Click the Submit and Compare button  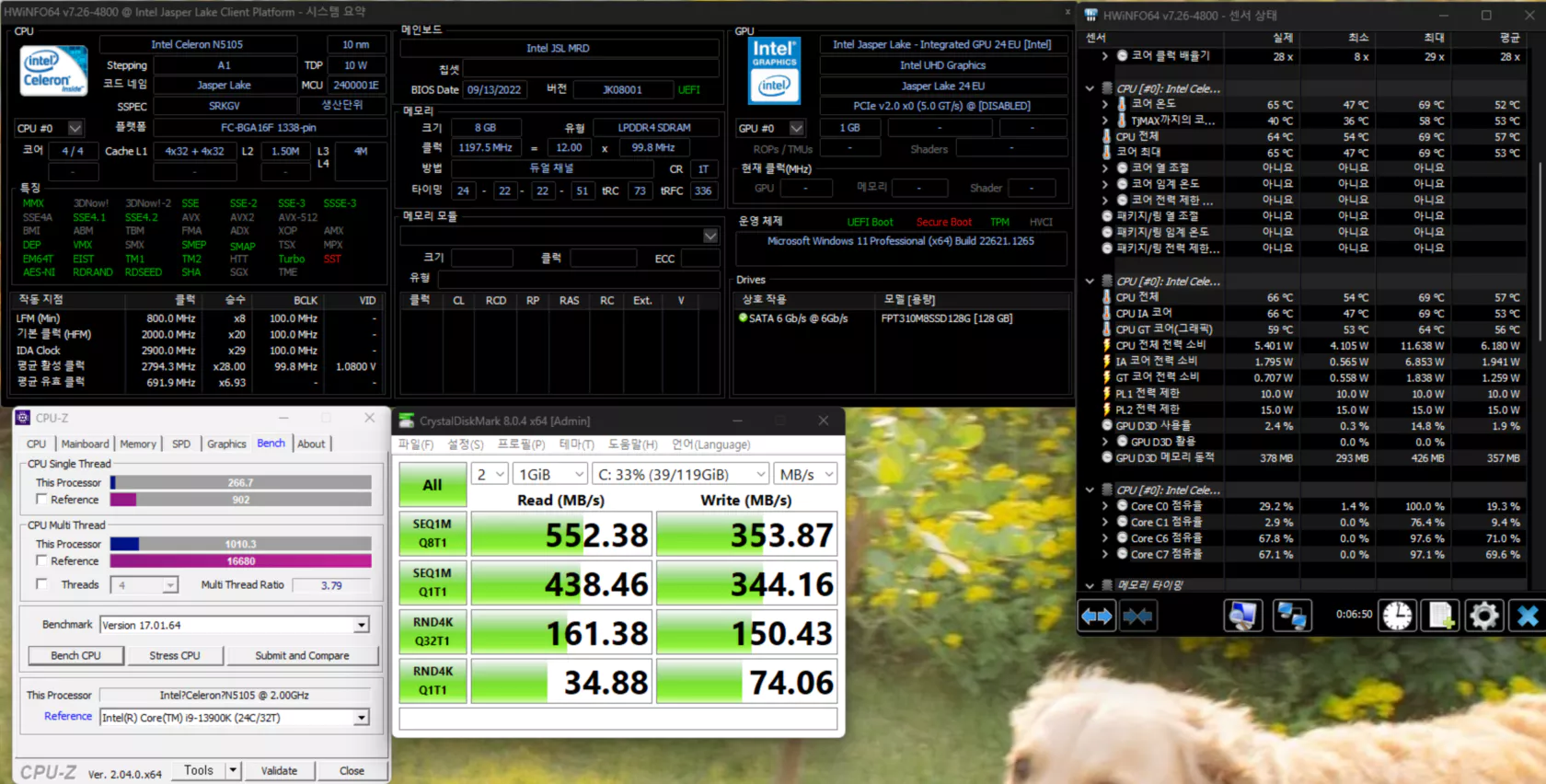(302, 655)
